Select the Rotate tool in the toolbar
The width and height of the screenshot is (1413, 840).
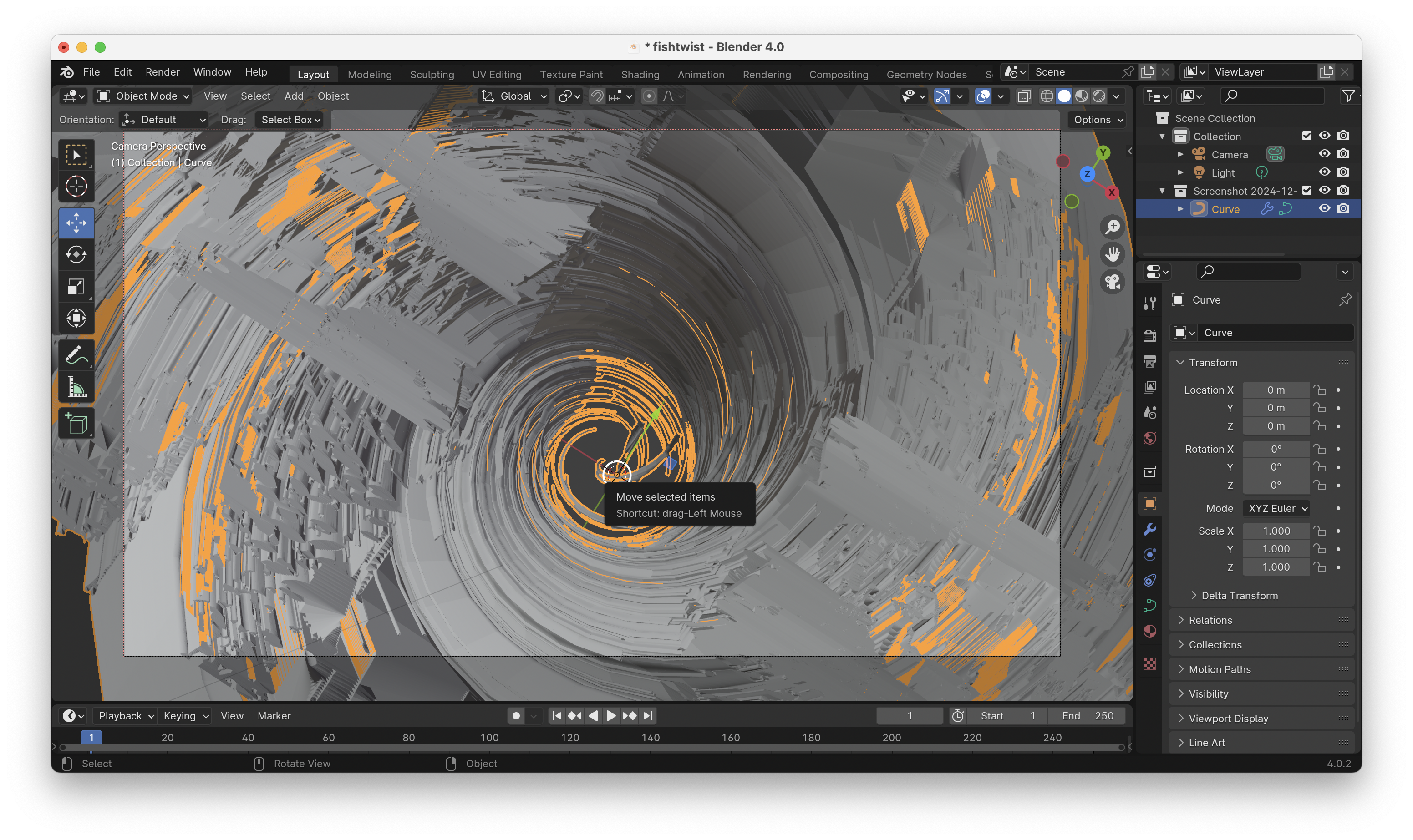tap(76, 255)
